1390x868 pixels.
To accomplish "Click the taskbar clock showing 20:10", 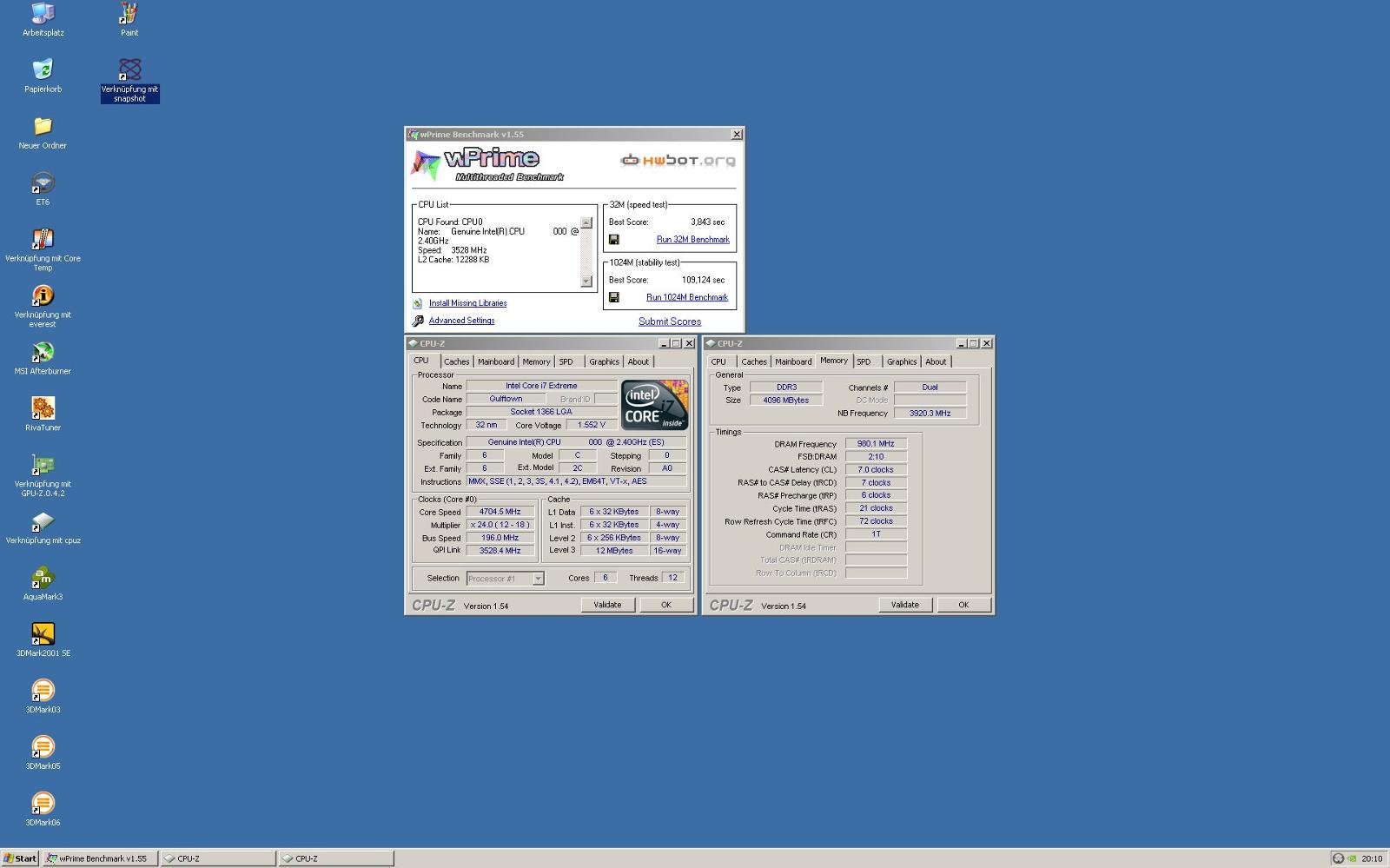I will click(1372, 858).
